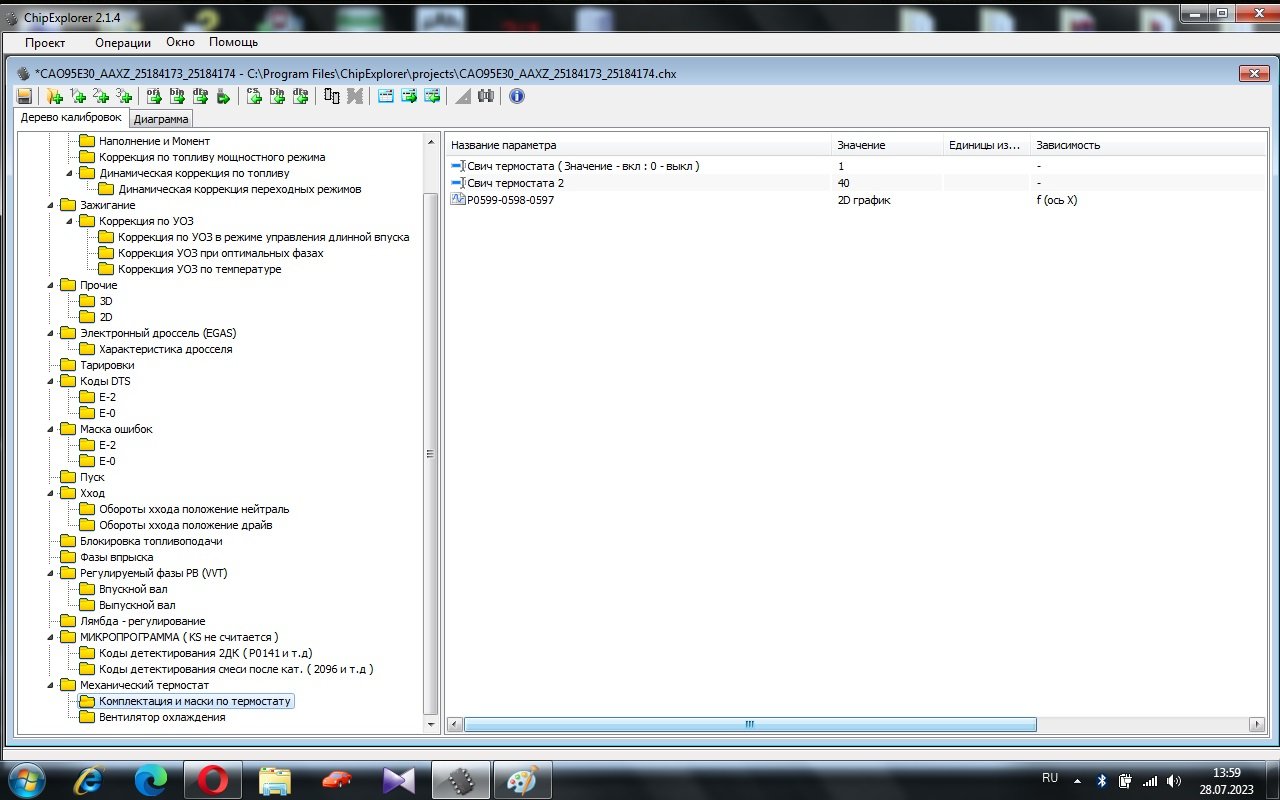The image size is (1280, 800).
Task: Select the 'Коррекция УОЗ по температуре' folder
Action: pyautogui.click(x=199, y=269)
